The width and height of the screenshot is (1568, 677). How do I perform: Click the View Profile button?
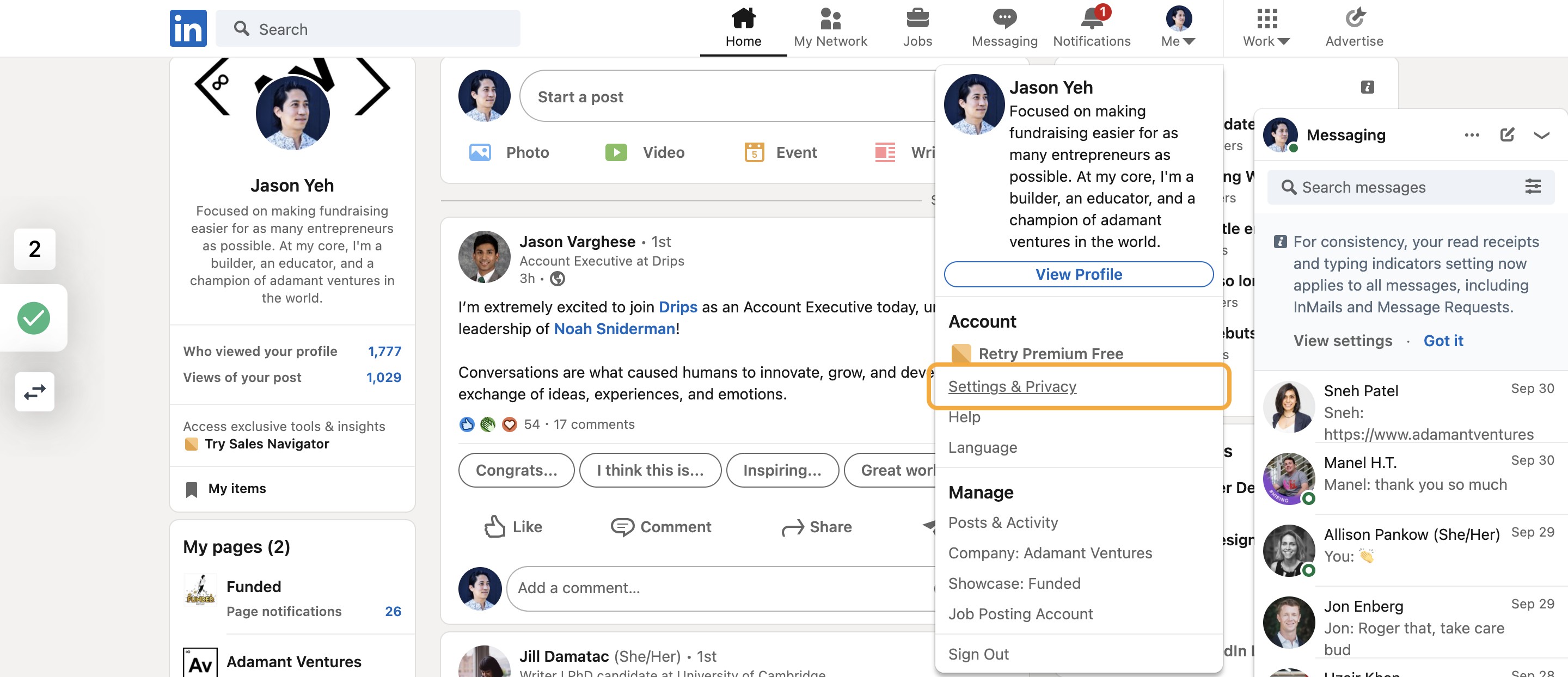tap(1078, 274)
